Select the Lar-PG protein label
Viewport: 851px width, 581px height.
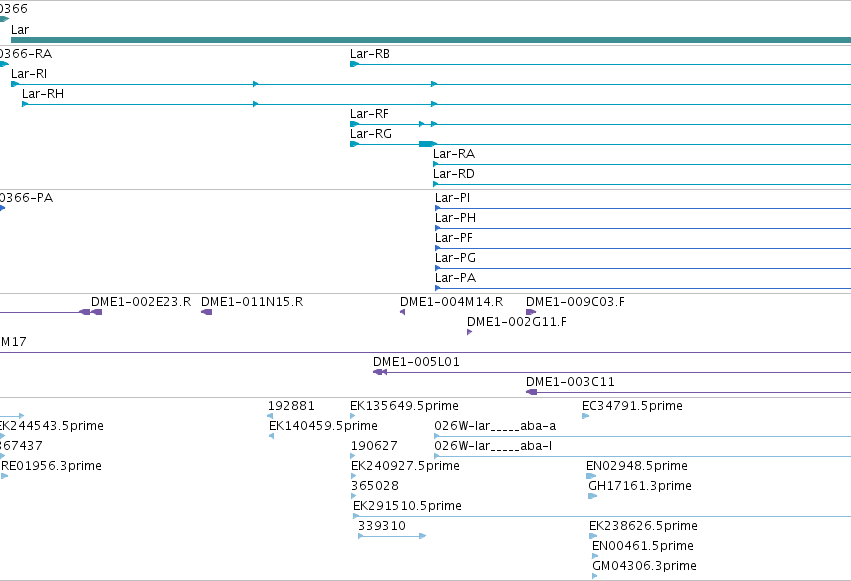coord(455,258)
